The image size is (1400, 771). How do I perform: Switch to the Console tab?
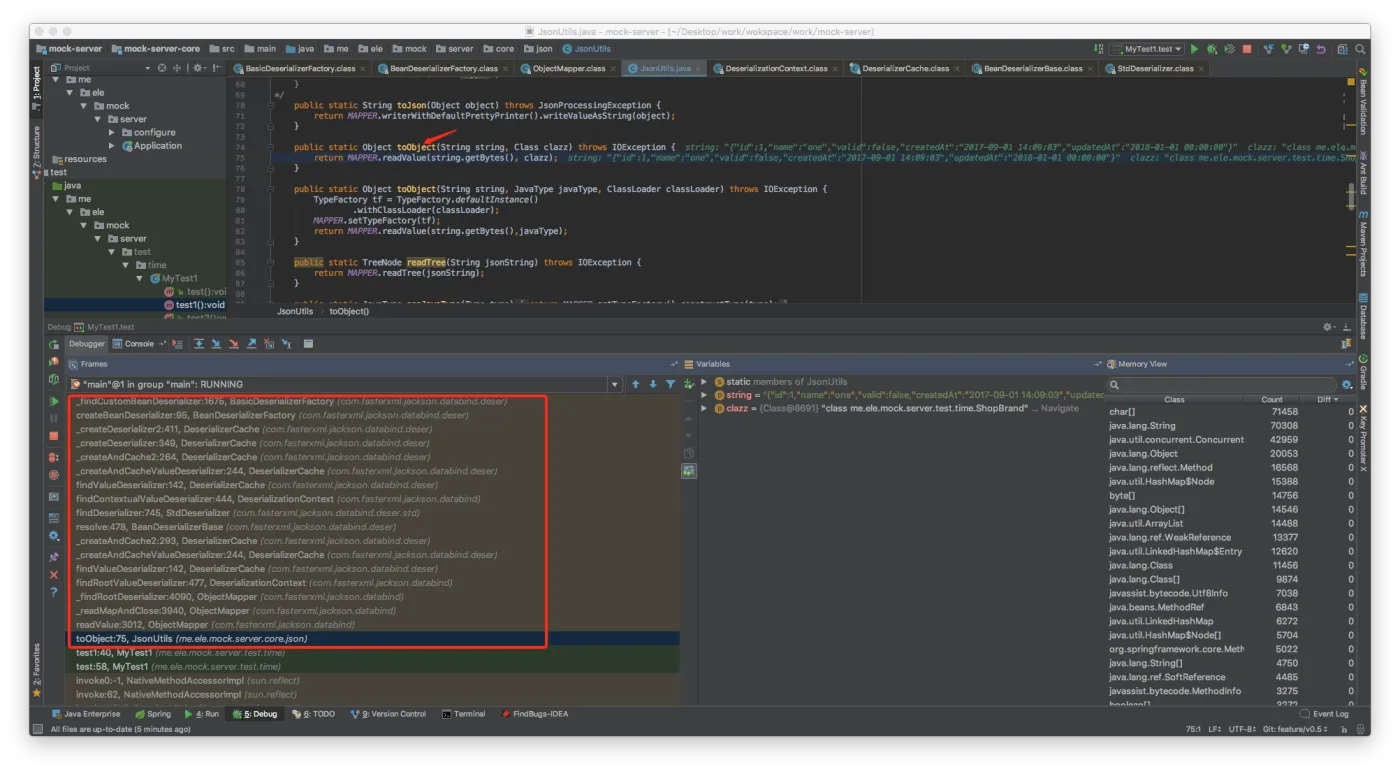(139, 344)
